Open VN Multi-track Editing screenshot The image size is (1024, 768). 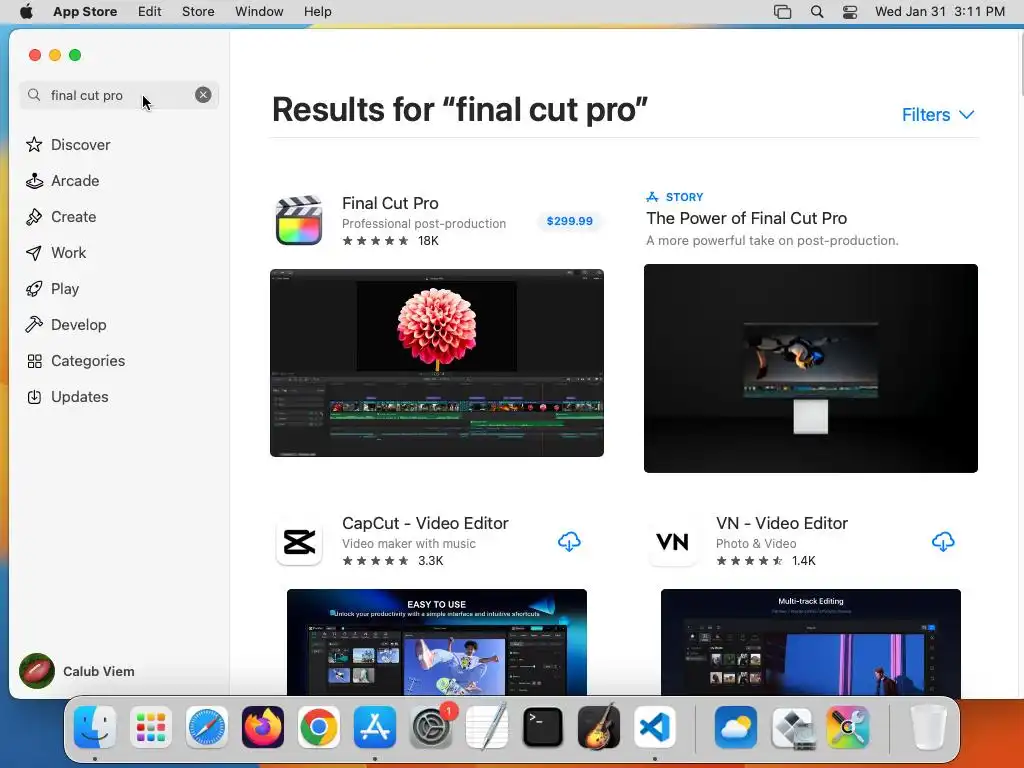810,642
